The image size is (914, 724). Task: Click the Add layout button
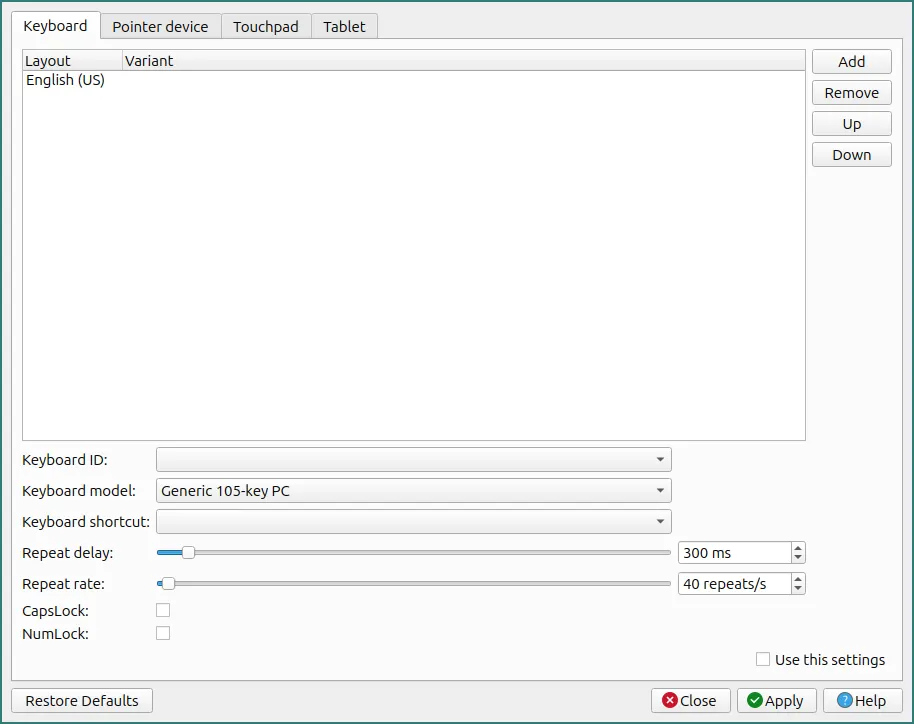tap(852, 61)
